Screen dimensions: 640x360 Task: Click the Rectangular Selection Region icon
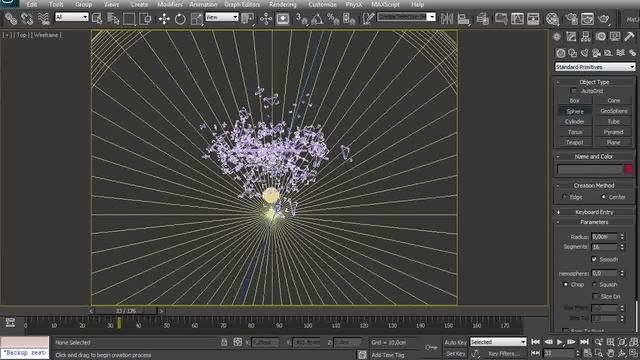click(x=129, y=19)
